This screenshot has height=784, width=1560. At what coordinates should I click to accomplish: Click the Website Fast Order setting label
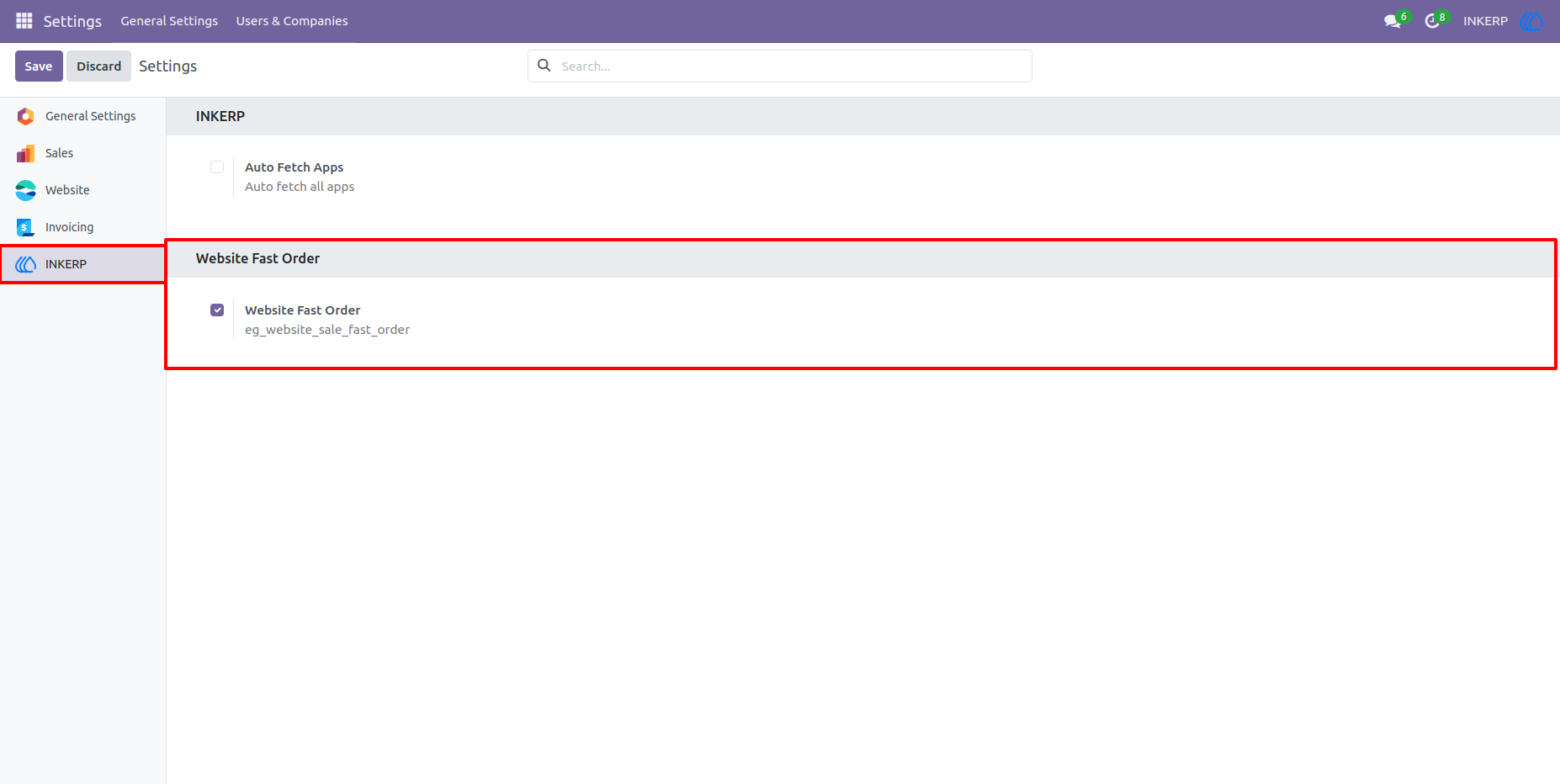coord(303,310)
